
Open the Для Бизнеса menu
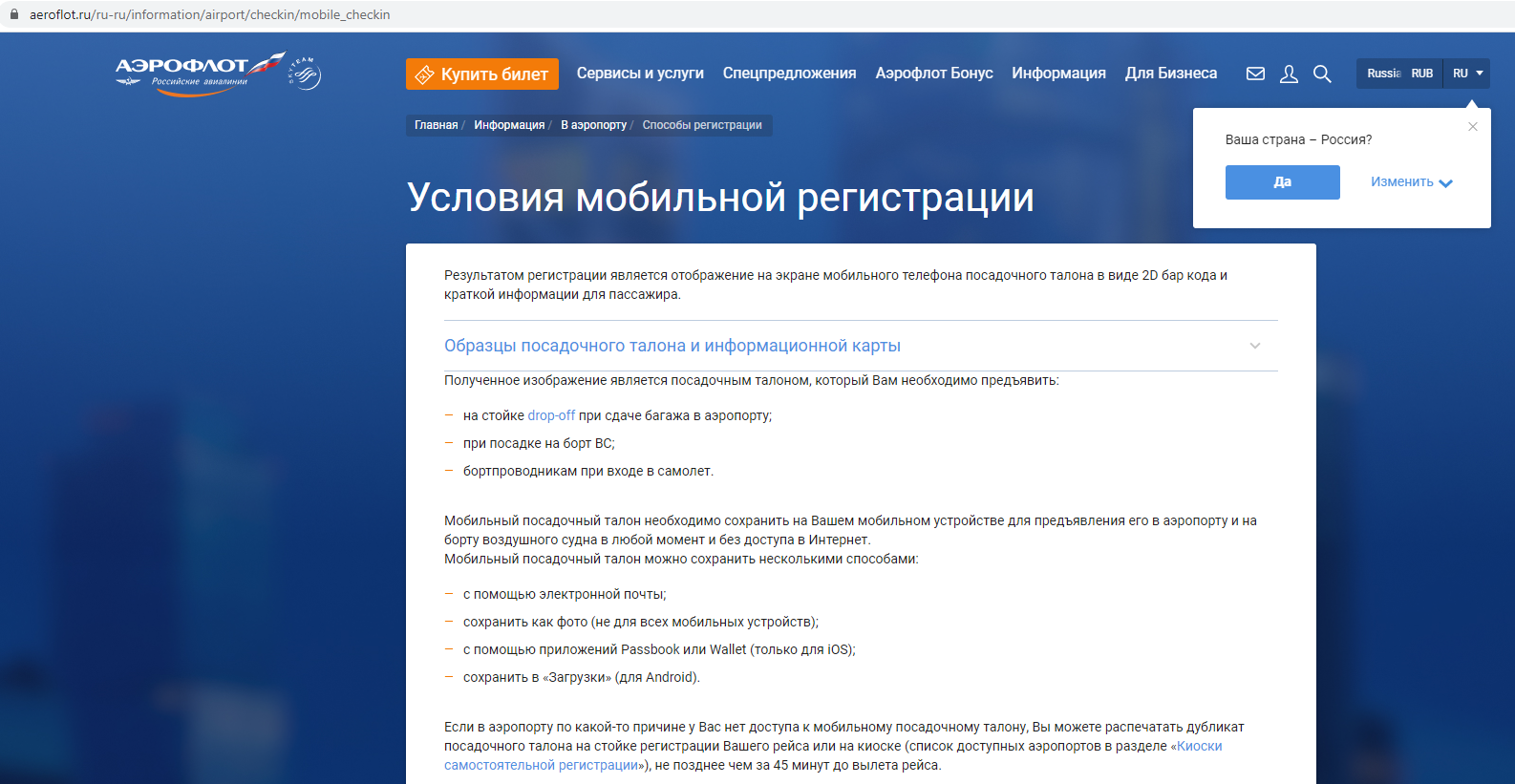1171,74
